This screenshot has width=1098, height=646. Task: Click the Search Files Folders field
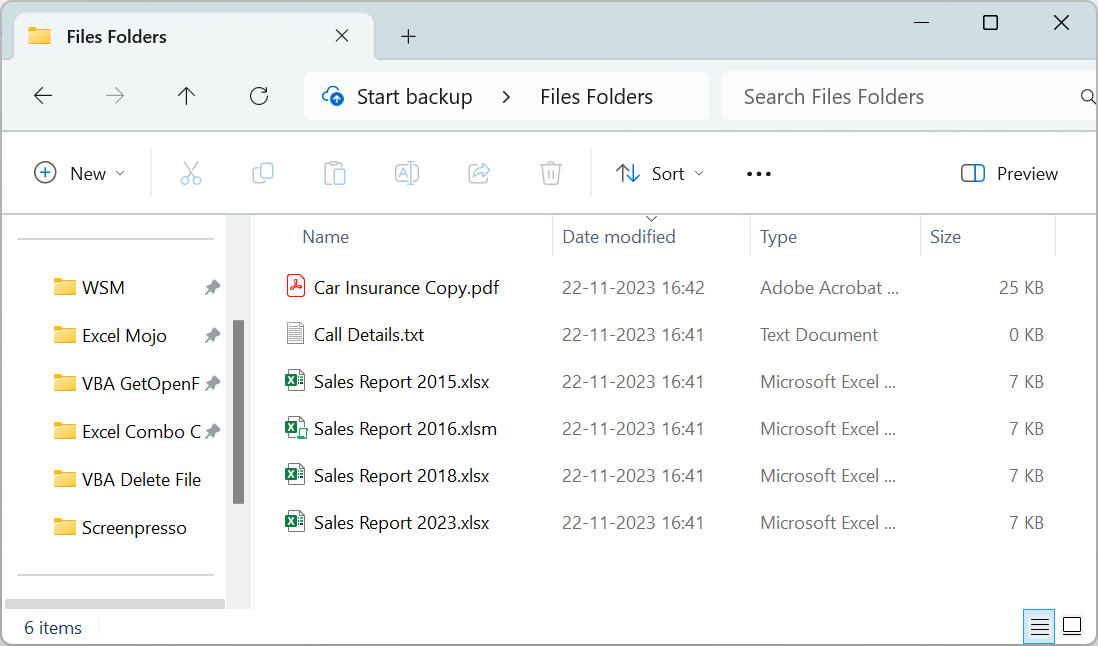pyautogui.click(x=908, y=96)
